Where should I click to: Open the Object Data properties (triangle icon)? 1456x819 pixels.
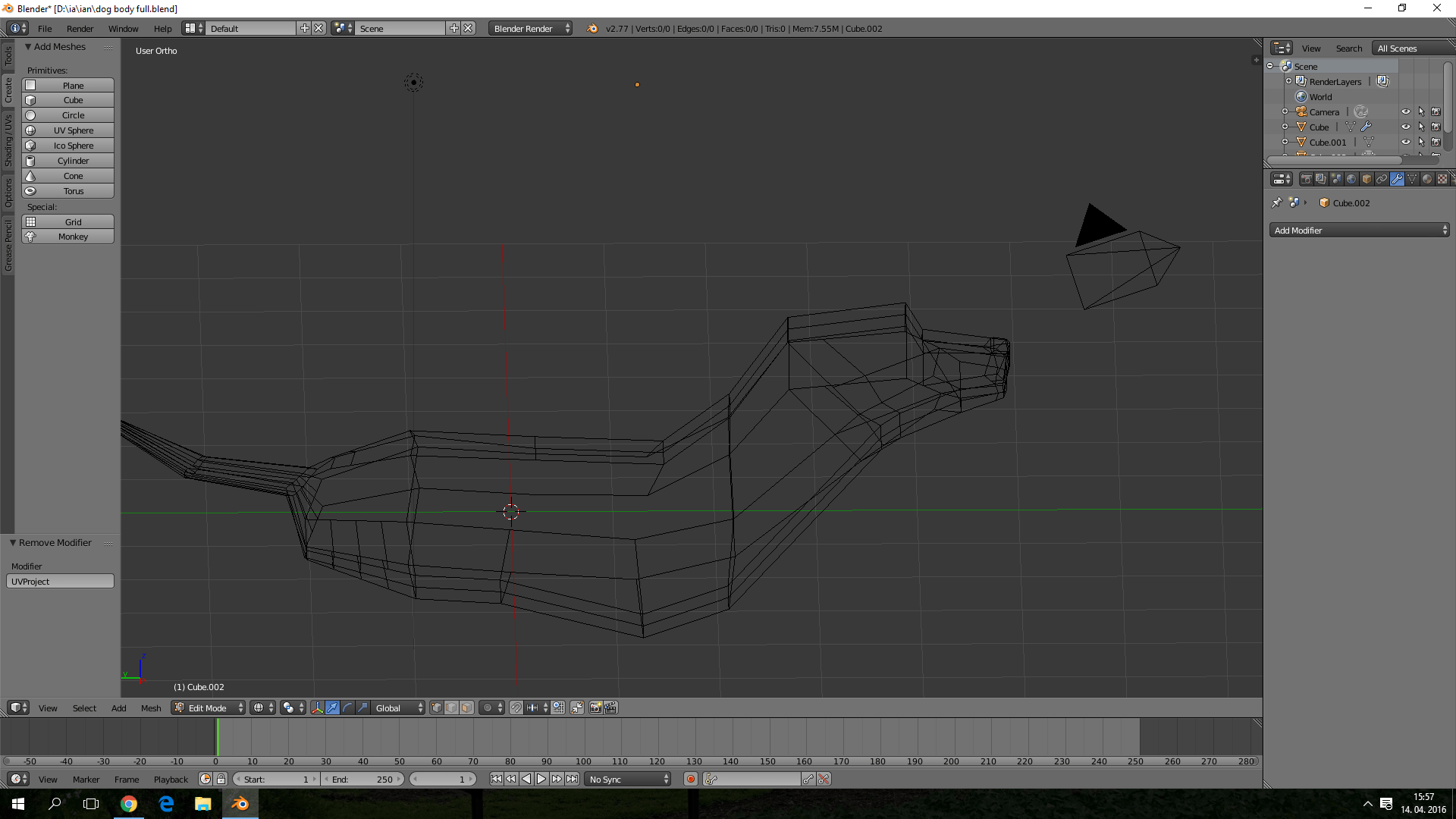click(x=1413, y=179)
